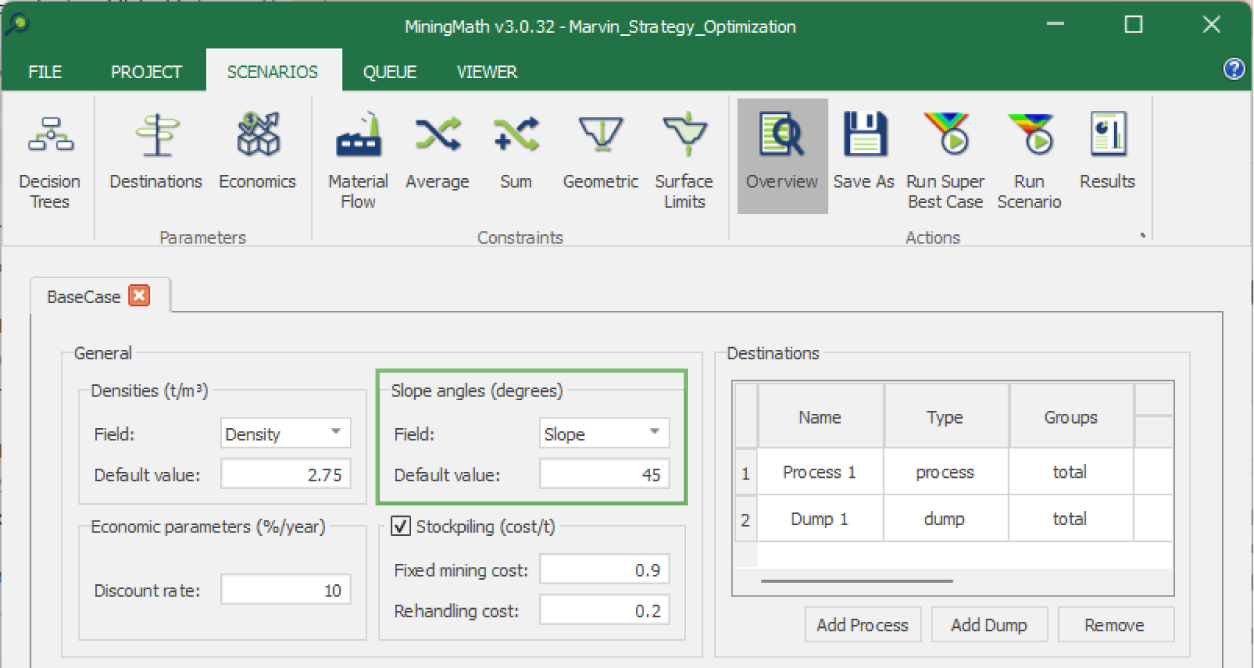Expand the Slope field dropdown
This screenshot has width=1254, height=668.
[x=654, y=433]
